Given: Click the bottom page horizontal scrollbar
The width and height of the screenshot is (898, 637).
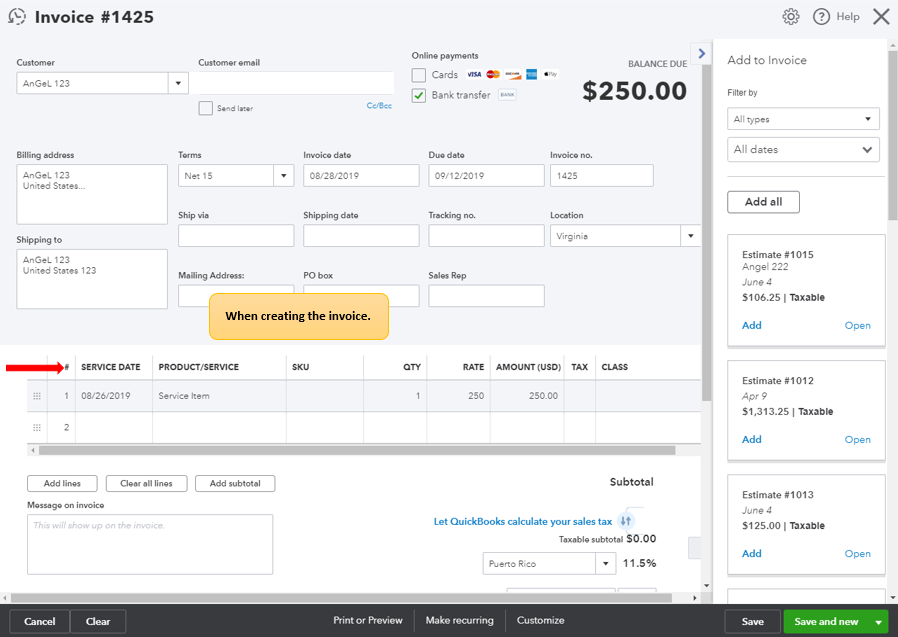Looking at the screenshot, I should pos(341,598).
